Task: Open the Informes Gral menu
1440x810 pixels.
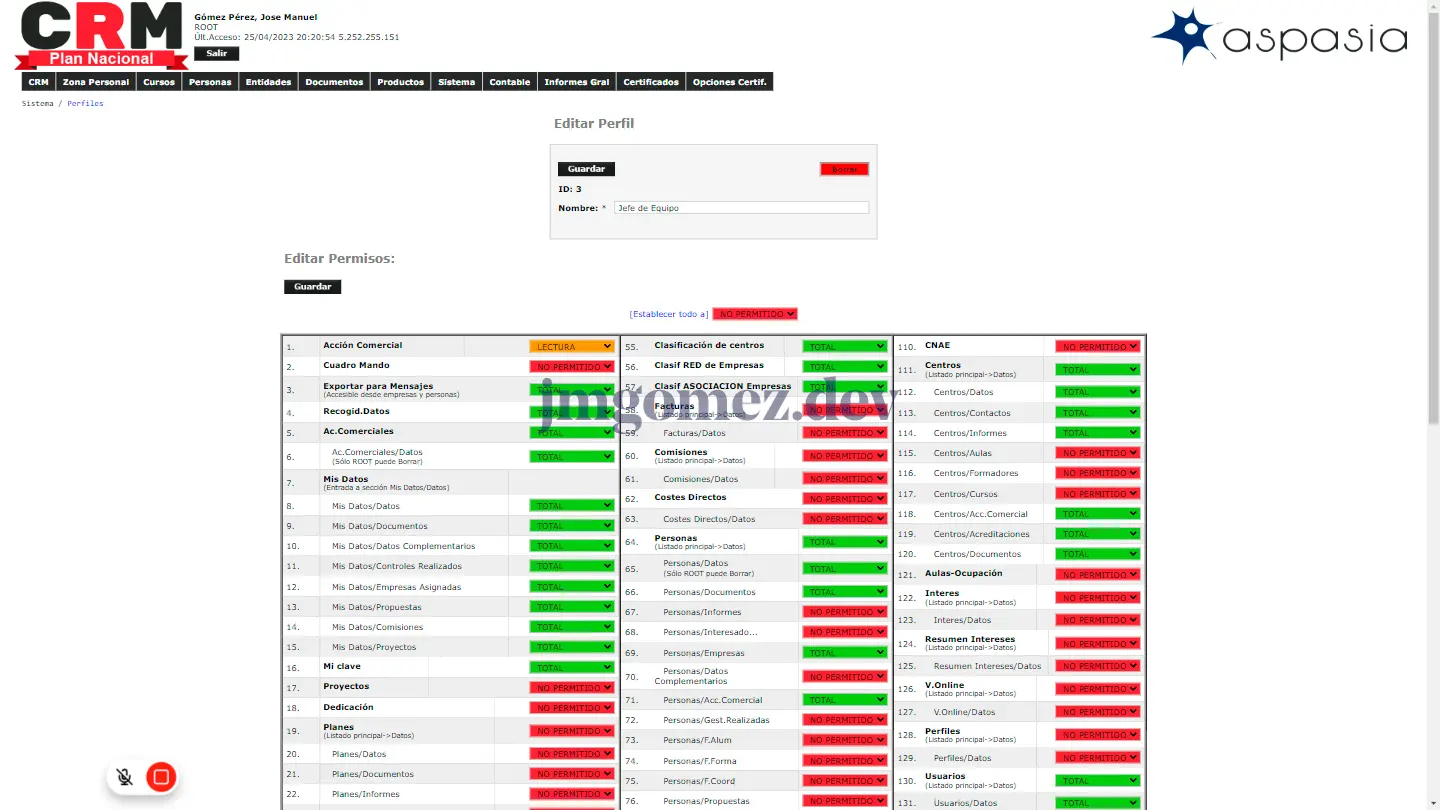Action: tap(576, 82)
